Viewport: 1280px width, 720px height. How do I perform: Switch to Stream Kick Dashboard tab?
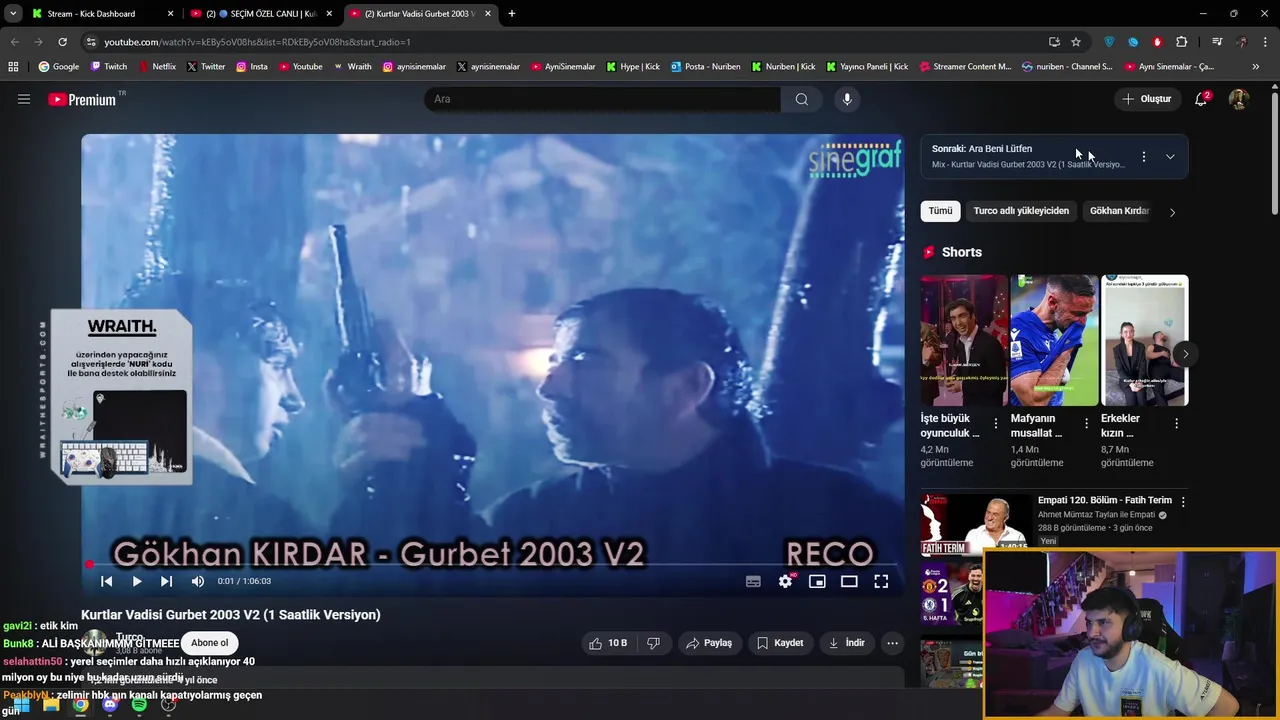coord(103,14)
